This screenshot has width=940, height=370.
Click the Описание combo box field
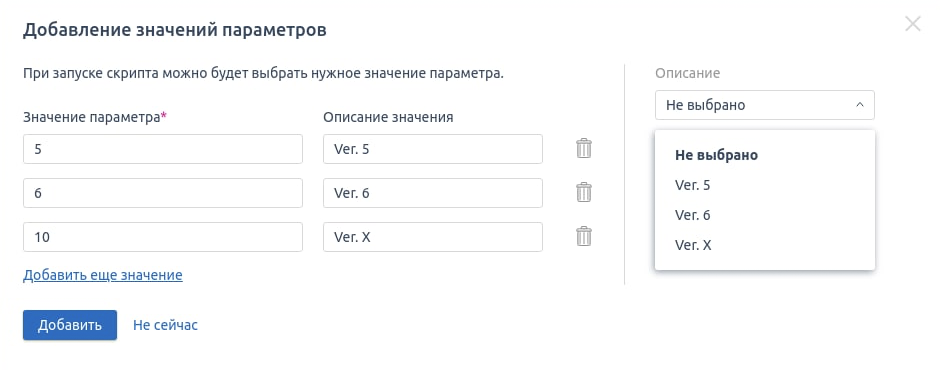[x=764, y=105]
